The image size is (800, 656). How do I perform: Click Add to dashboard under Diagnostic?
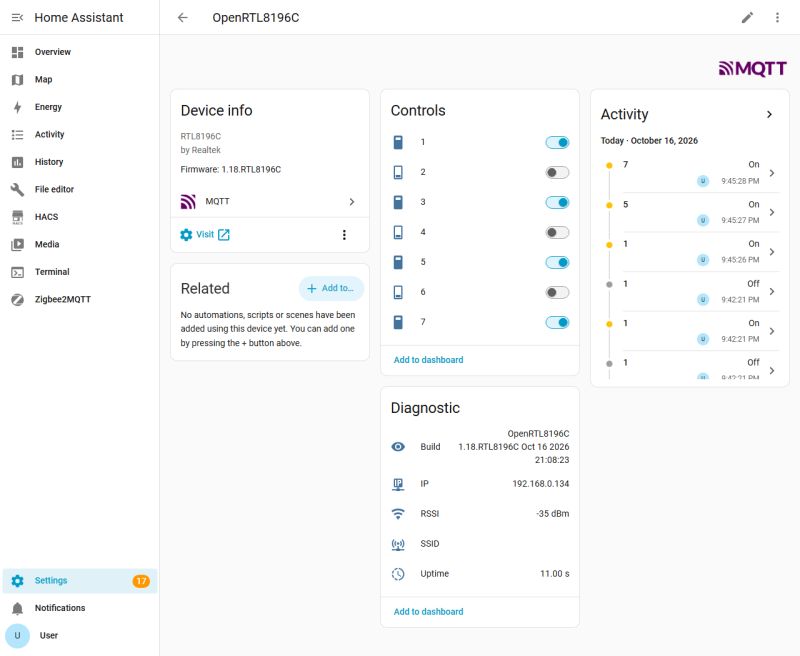(429, 612)
